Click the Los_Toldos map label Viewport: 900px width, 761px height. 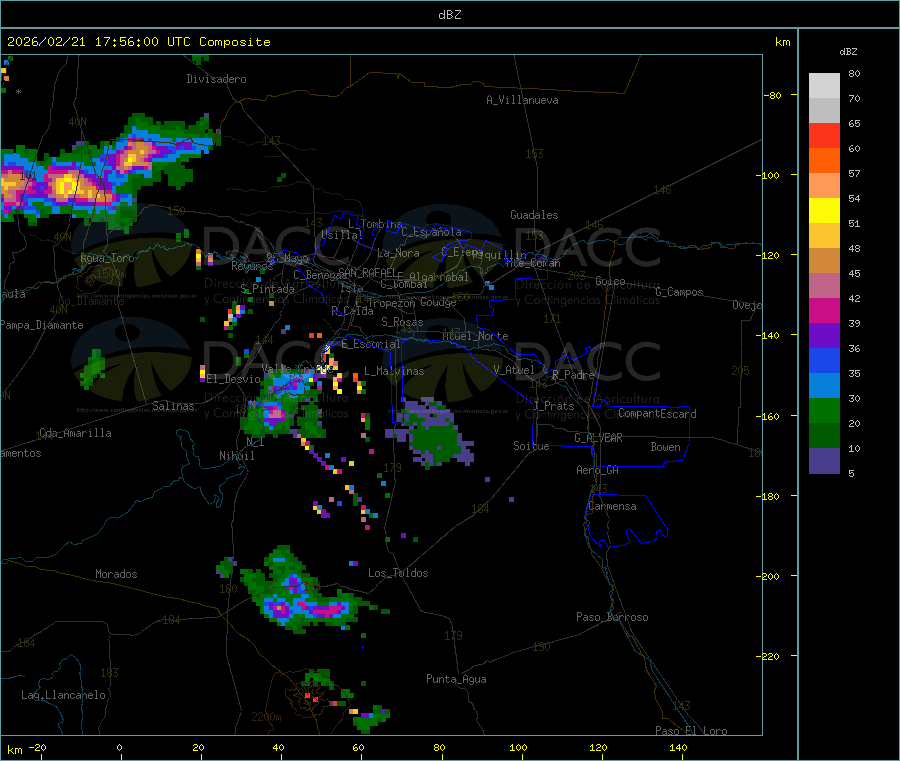pos(398,573)
